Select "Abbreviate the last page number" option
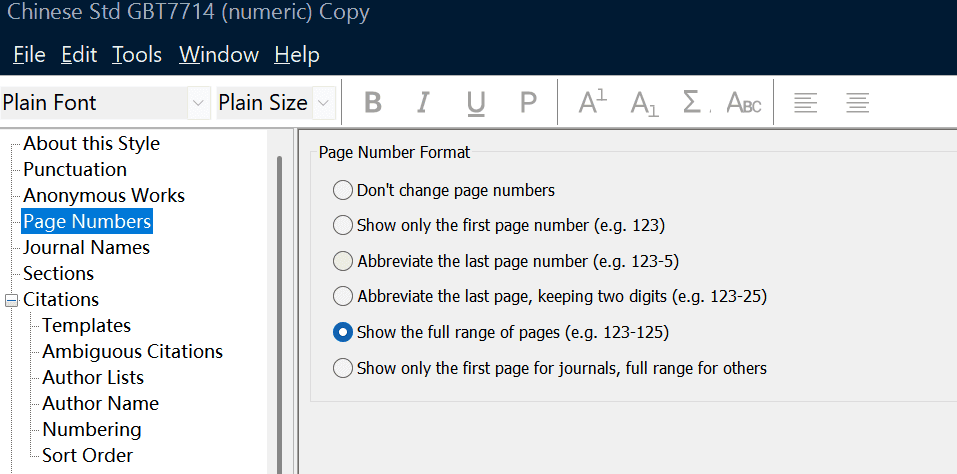957x474 pixels. pos(343,261)
